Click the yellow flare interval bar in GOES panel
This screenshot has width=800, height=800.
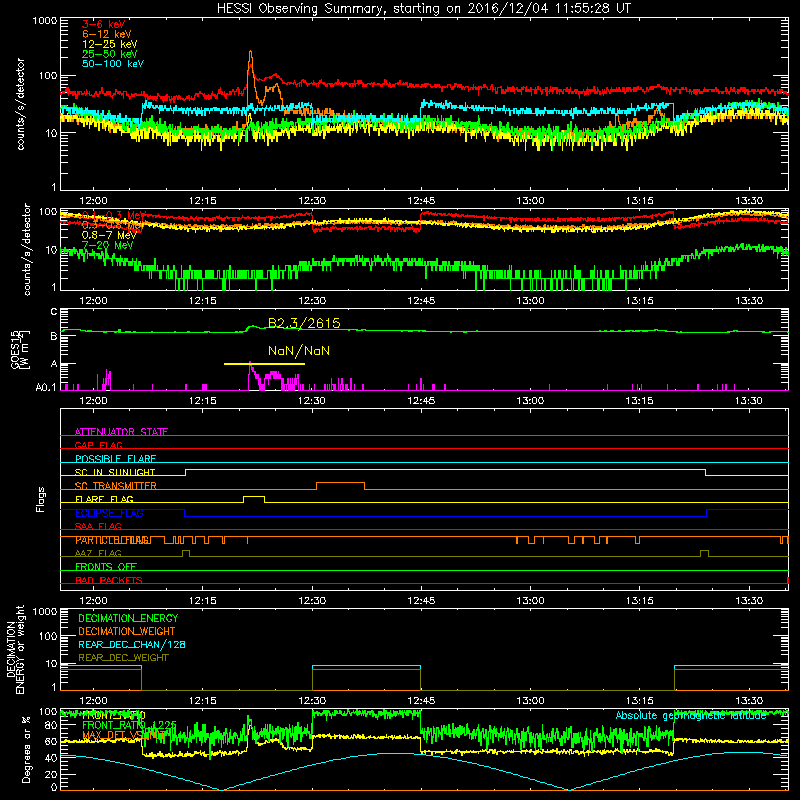pyautogui.click(x=264, y=364)
